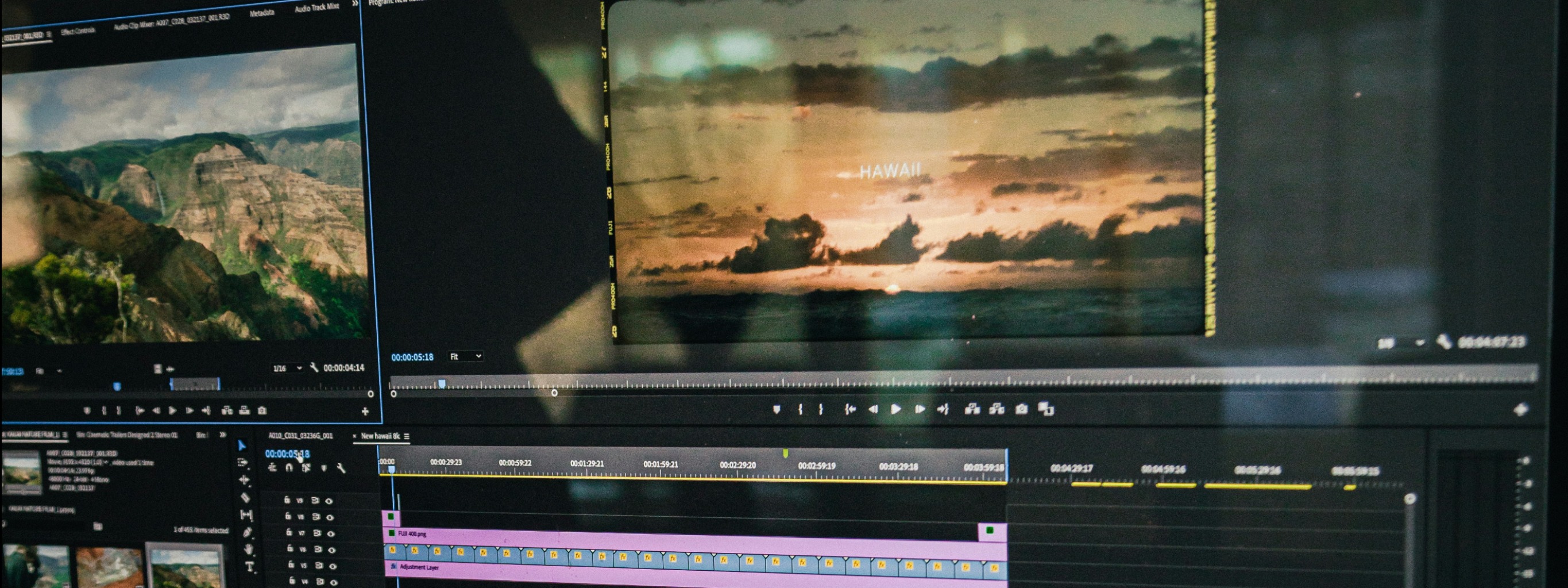Click Source monitor Export Frame camera
The image size is (1568, 588).
[262, 411]
